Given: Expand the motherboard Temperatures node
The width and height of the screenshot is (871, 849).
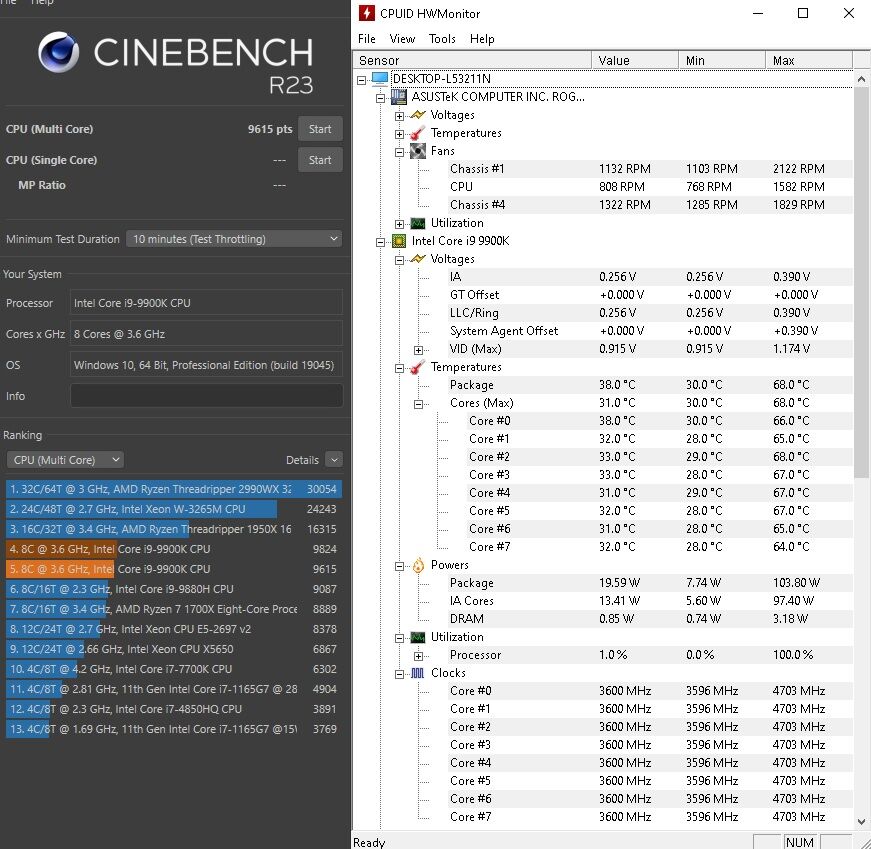Looking at the screenshot, I should coord(399,134).
